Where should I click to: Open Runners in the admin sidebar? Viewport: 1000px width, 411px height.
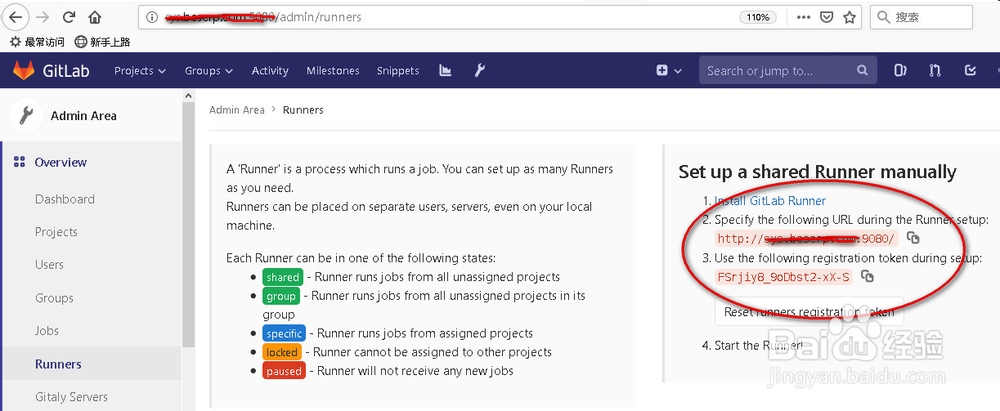(58, 364)
